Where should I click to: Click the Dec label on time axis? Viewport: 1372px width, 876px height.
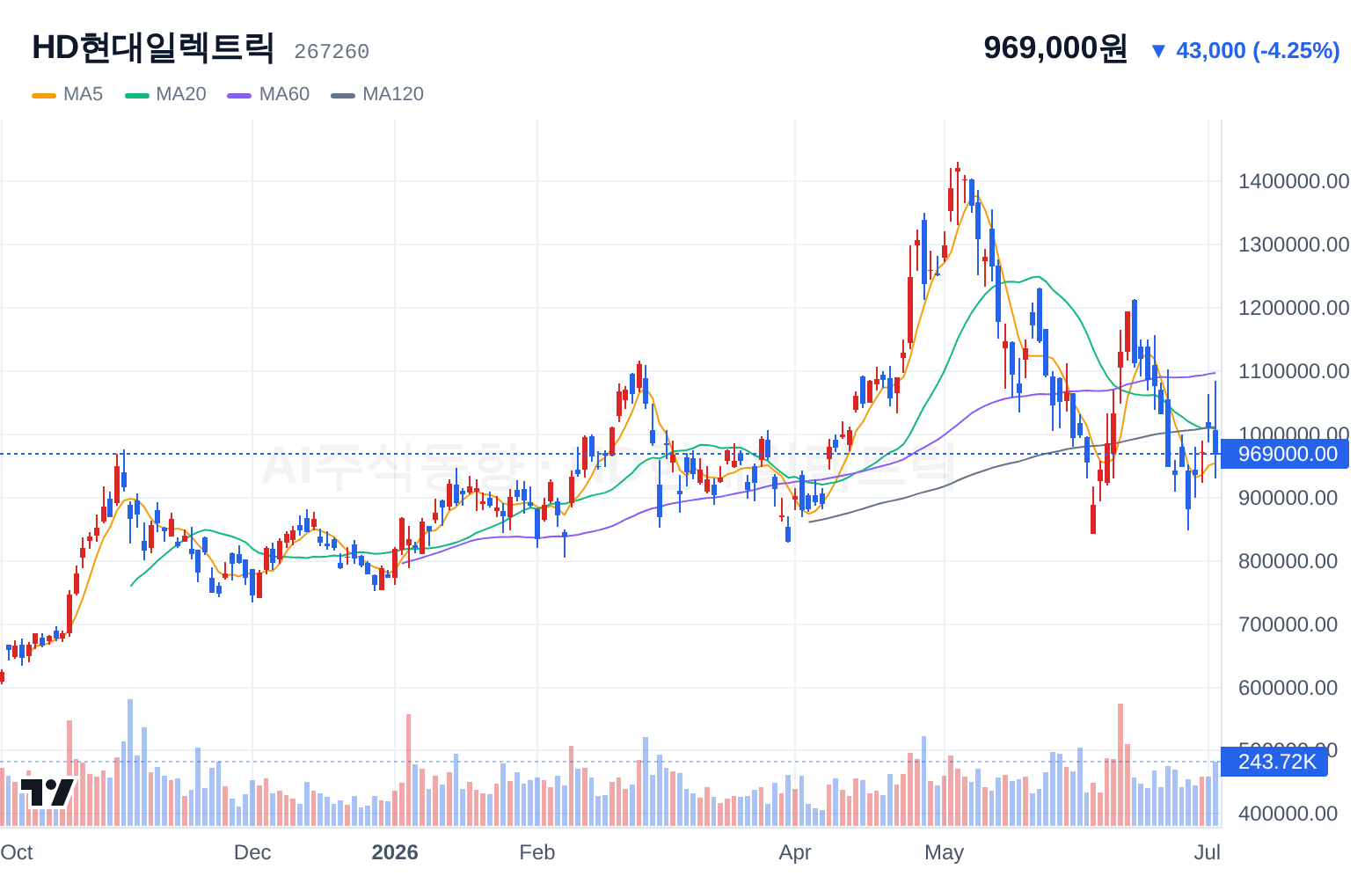pos(252,852)
